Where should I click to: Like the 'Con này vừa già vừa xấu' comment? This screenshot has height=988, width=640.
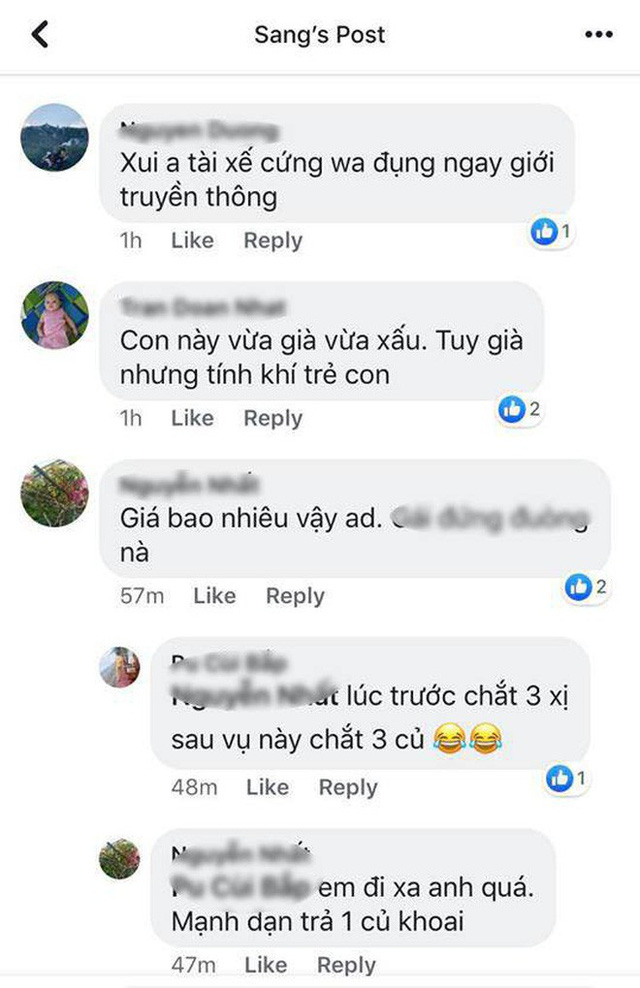[x=192, y=418]
